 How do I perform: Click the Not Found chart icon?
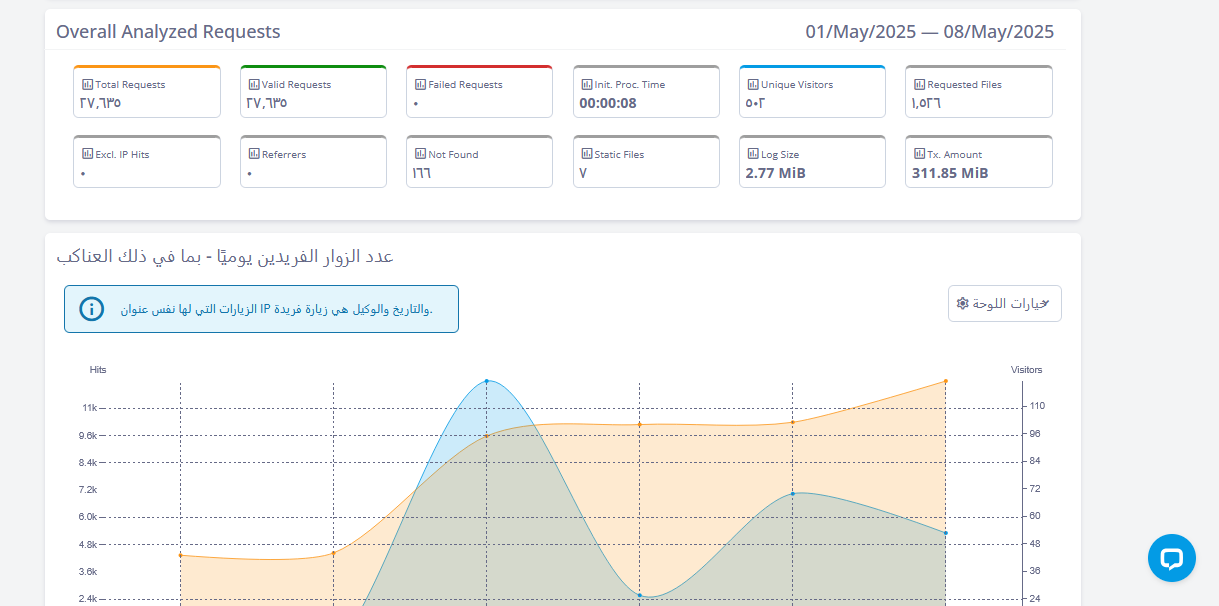pyautogui.click(x=420, y=155)
